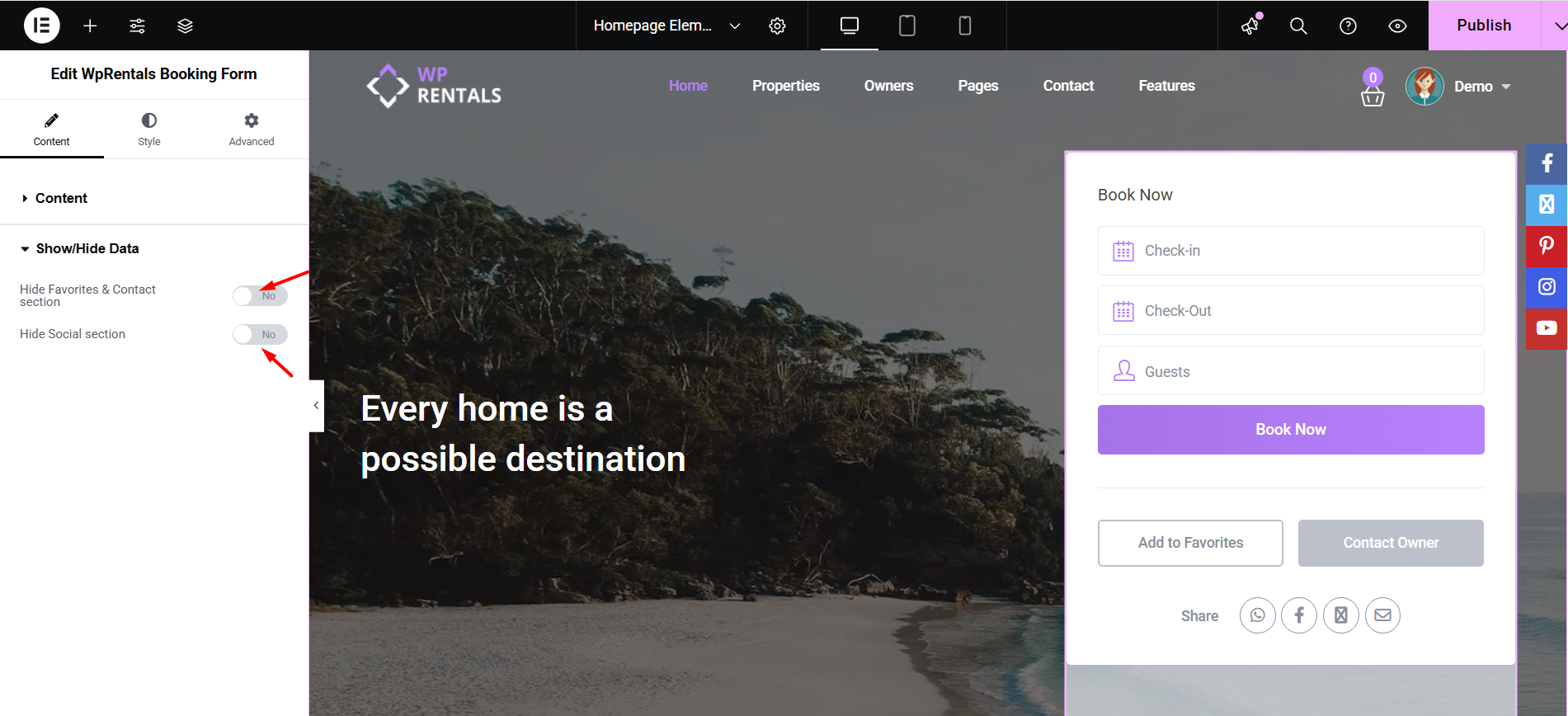Open page settings gear icon
Image resolution: width=1568 pixels, height=716 pixels.
(x=777, y=26)
